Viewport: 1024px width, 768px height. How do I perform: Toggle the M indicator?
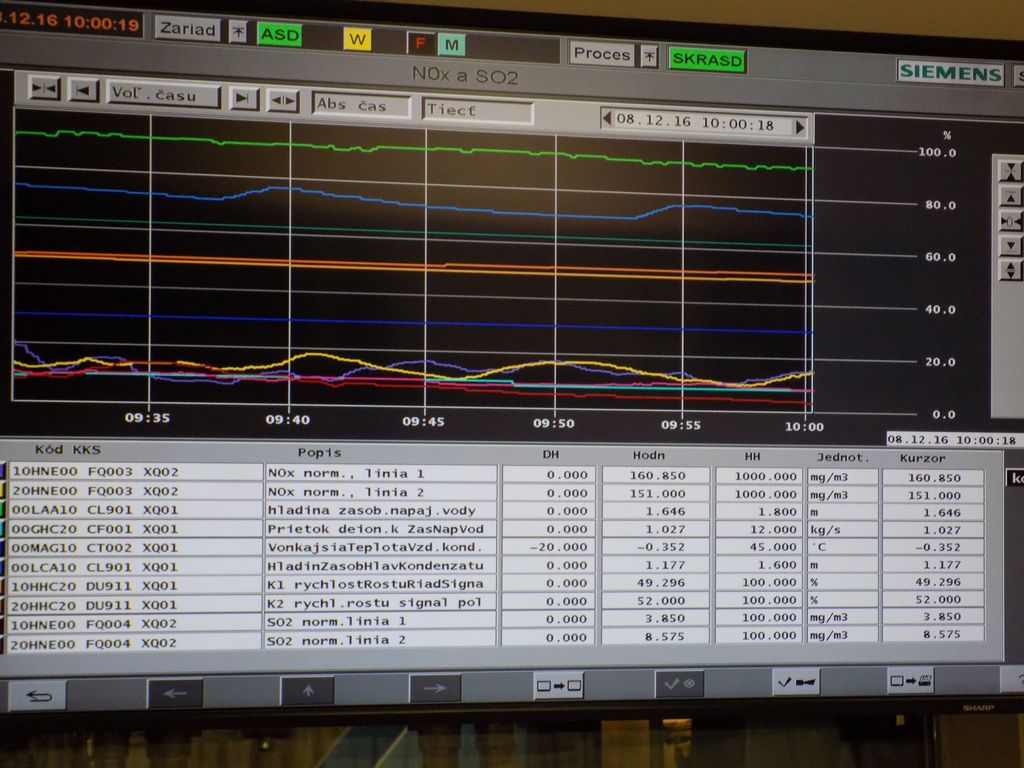point(450,44)
